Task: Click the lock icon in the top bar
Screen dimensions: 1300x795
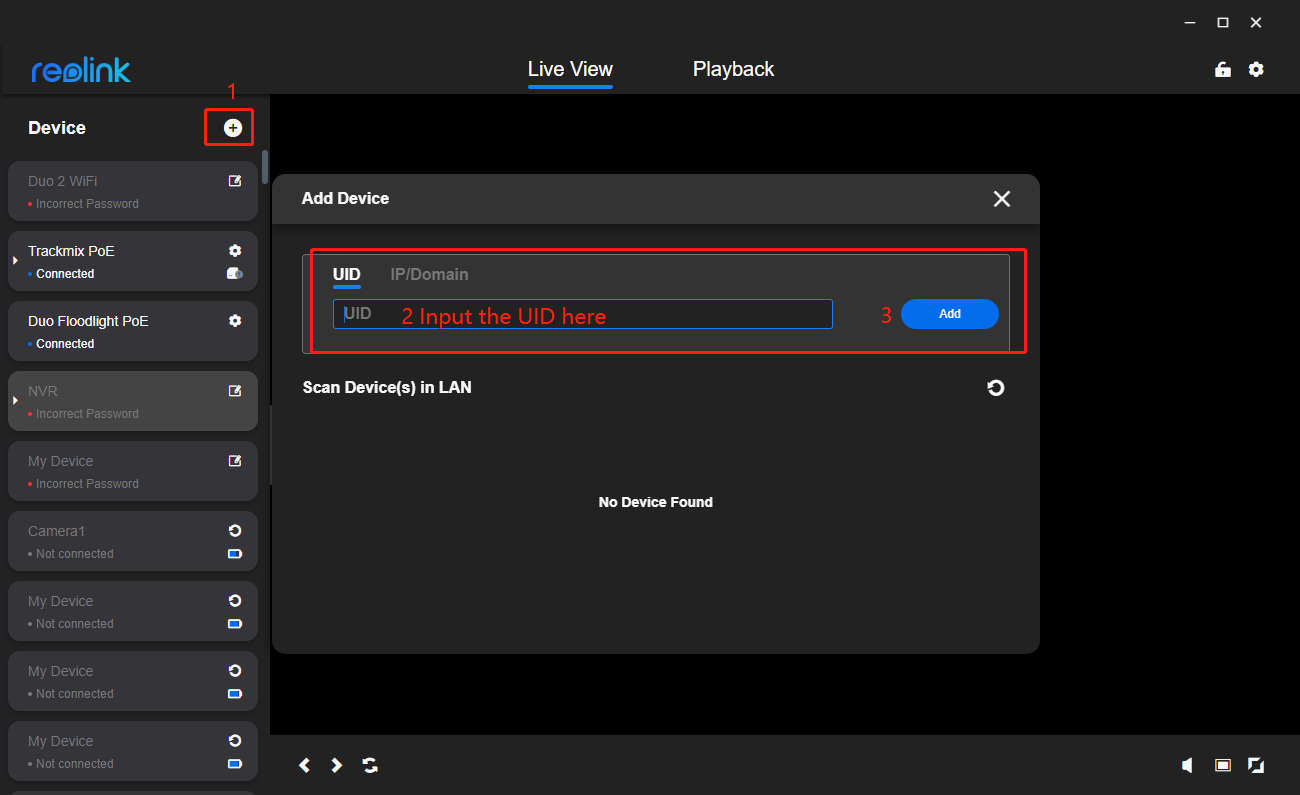Action: pyautogui.click(x=1222, y=69)
